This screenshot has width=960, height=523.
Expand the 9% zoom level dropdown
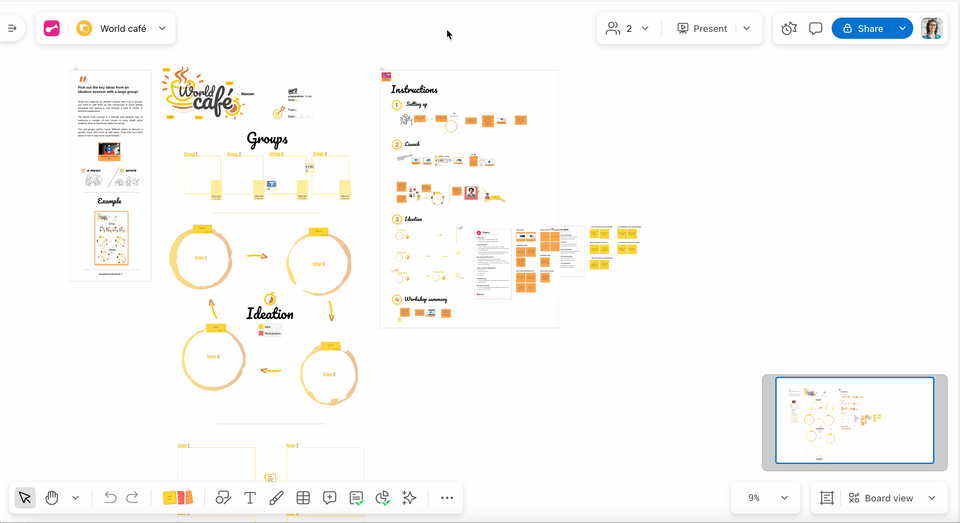[766, 498]
